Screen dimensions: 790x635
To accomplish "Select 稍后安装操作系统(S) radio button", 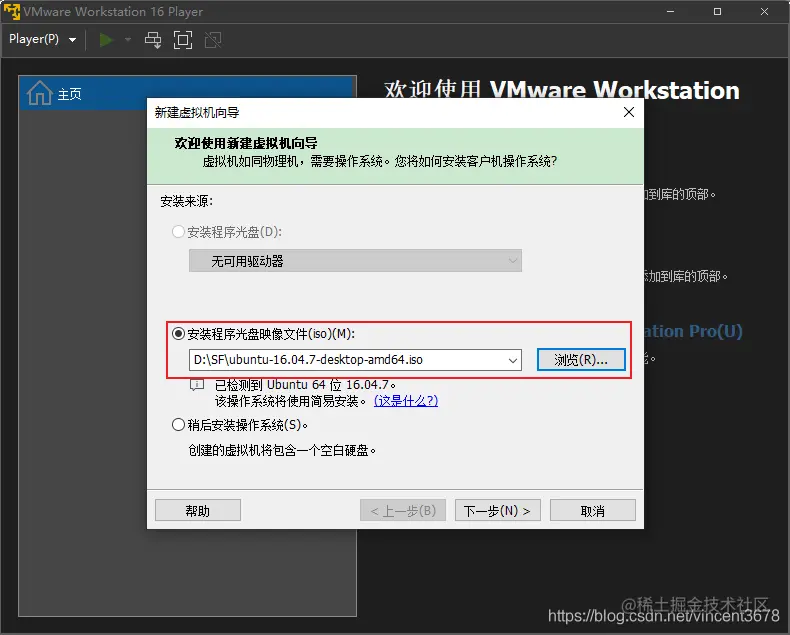I will pos(178,425).
